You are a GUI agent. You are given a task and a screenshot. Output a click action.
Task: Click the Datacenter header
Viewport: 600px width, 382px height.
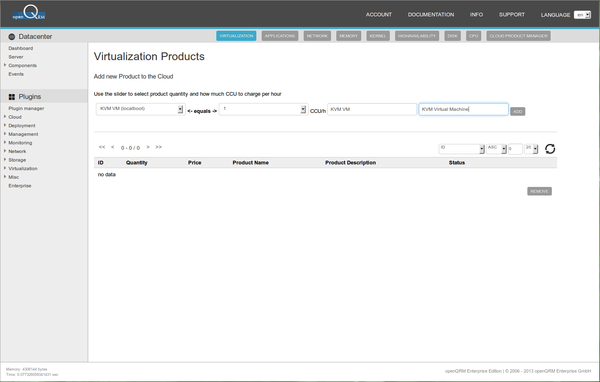[35, 36]
